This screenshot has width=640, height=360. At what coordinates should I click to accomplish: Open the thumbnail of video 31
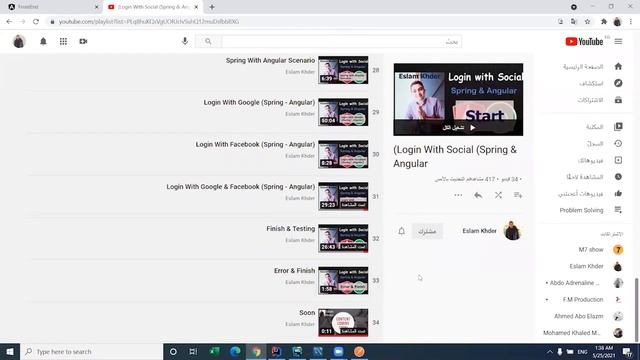pyautogui.click(x=343, y=196)
